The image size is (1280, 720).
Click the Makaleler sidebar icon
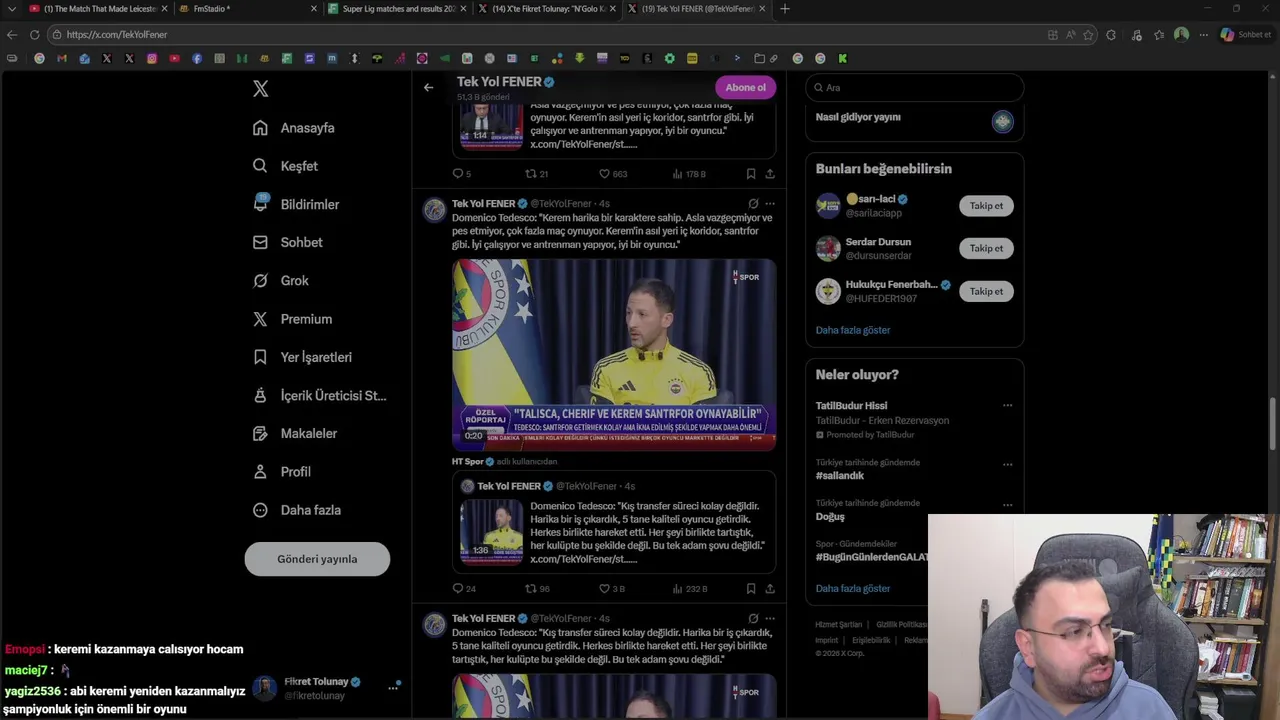(260, 434)
